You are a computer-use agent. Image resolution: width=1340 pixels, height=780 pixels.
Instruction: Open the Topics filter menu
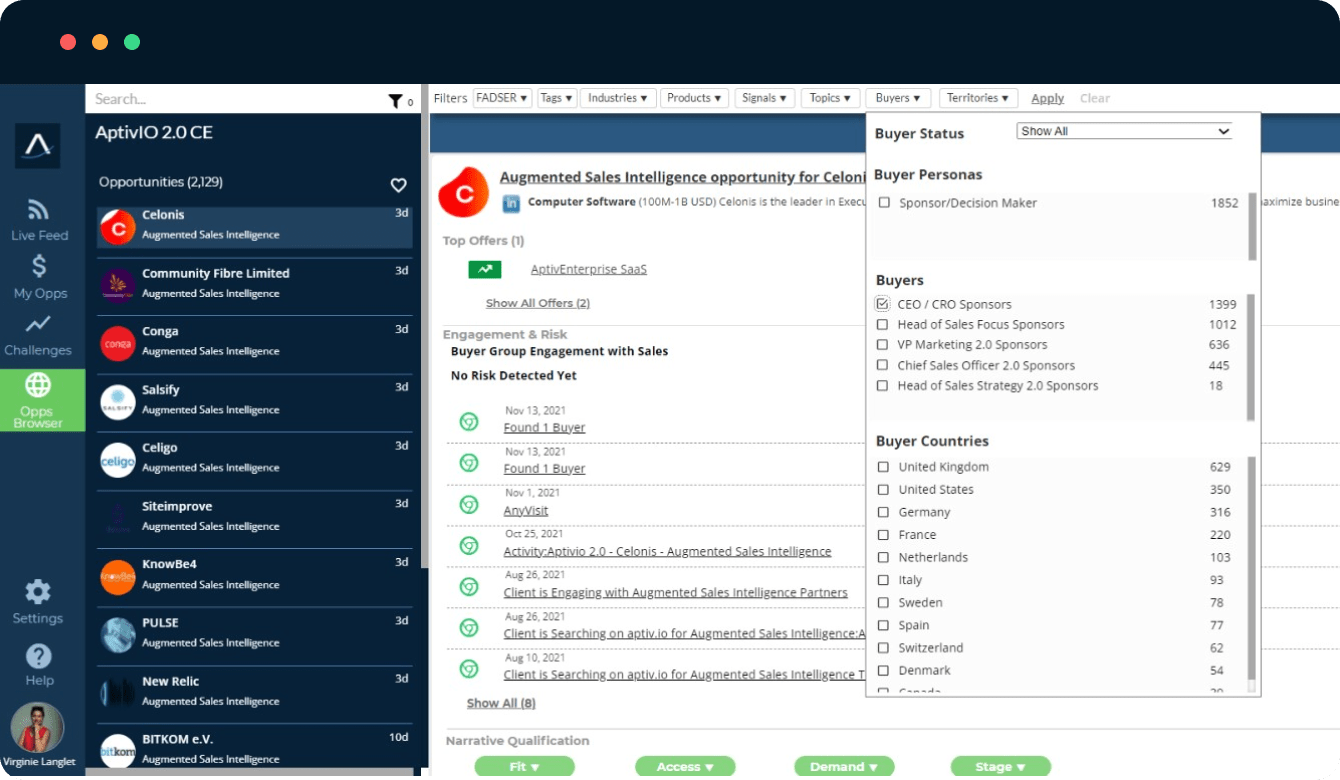[830, 98]
